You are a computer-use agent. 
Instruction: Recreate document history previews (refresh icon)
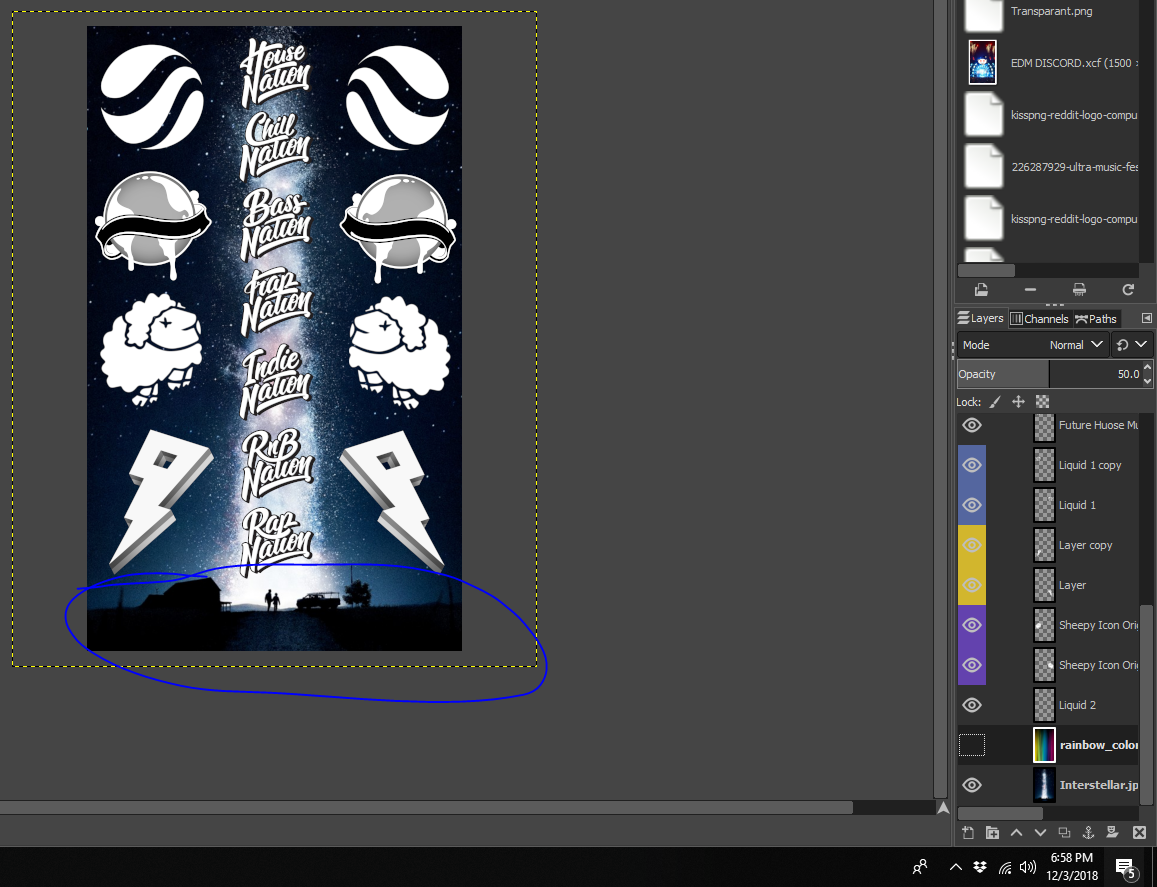coord(1127,290)
